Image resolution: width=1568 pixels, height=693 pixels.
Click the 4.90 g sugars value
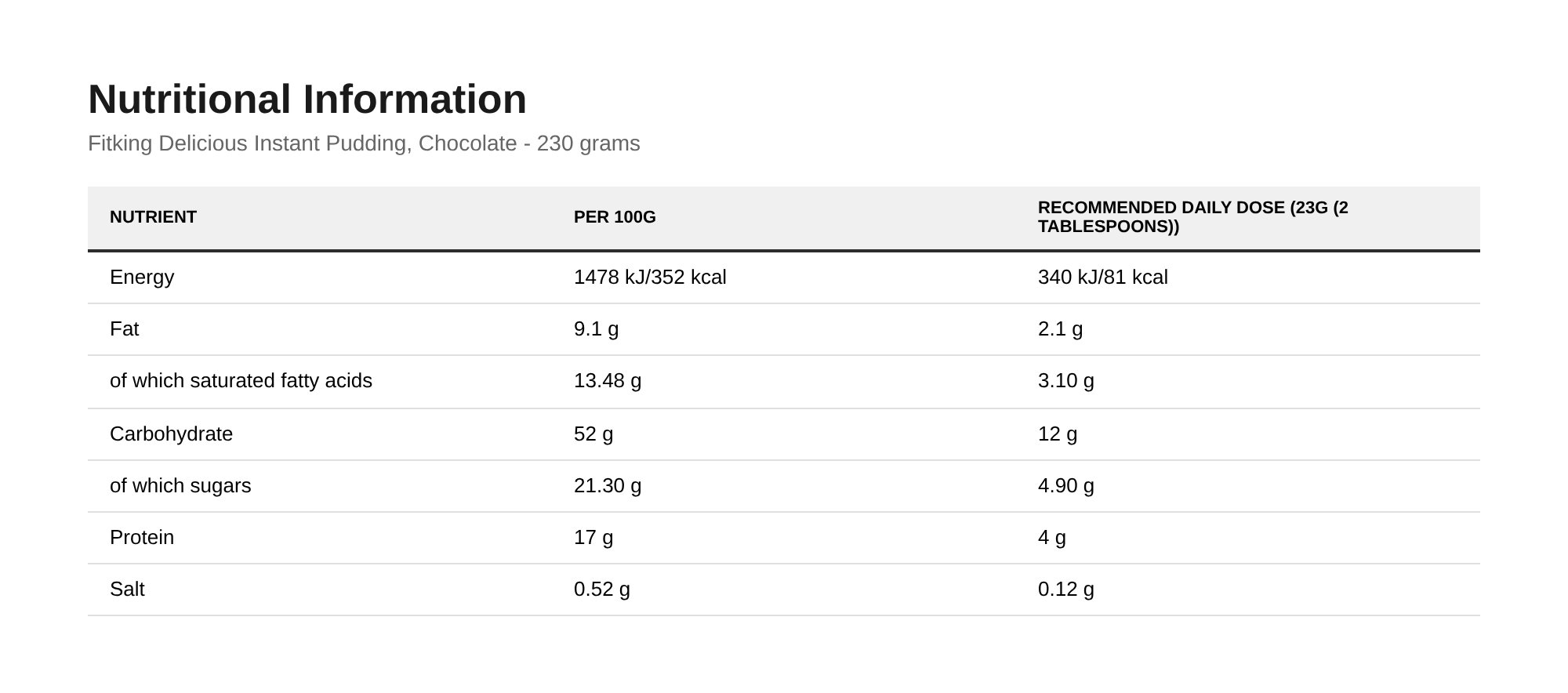tap(1065, 486)
